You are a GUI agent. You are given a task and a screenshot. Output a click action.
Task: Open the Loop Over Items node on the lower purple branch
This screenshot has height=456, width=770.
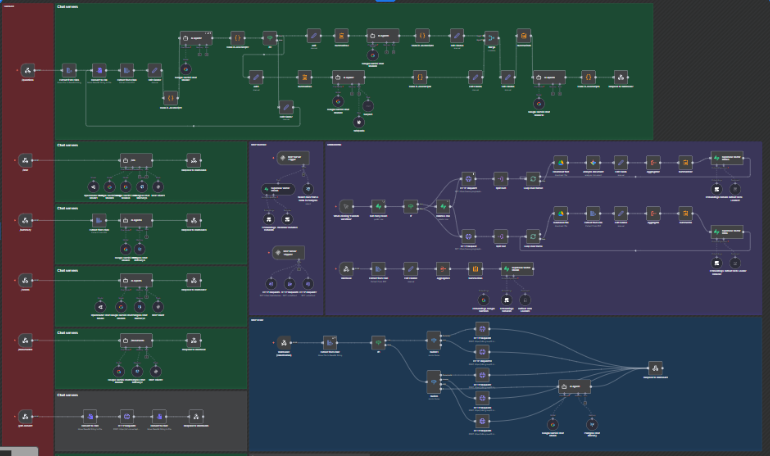pos(533,236)
